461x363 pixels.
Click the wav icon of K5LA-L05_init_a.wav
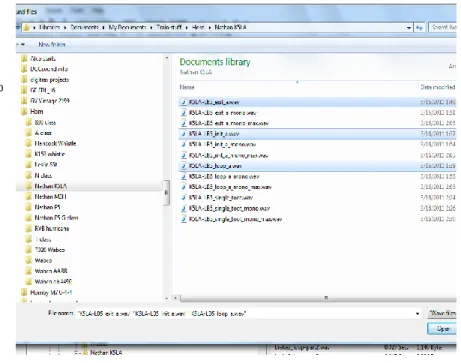183,134
